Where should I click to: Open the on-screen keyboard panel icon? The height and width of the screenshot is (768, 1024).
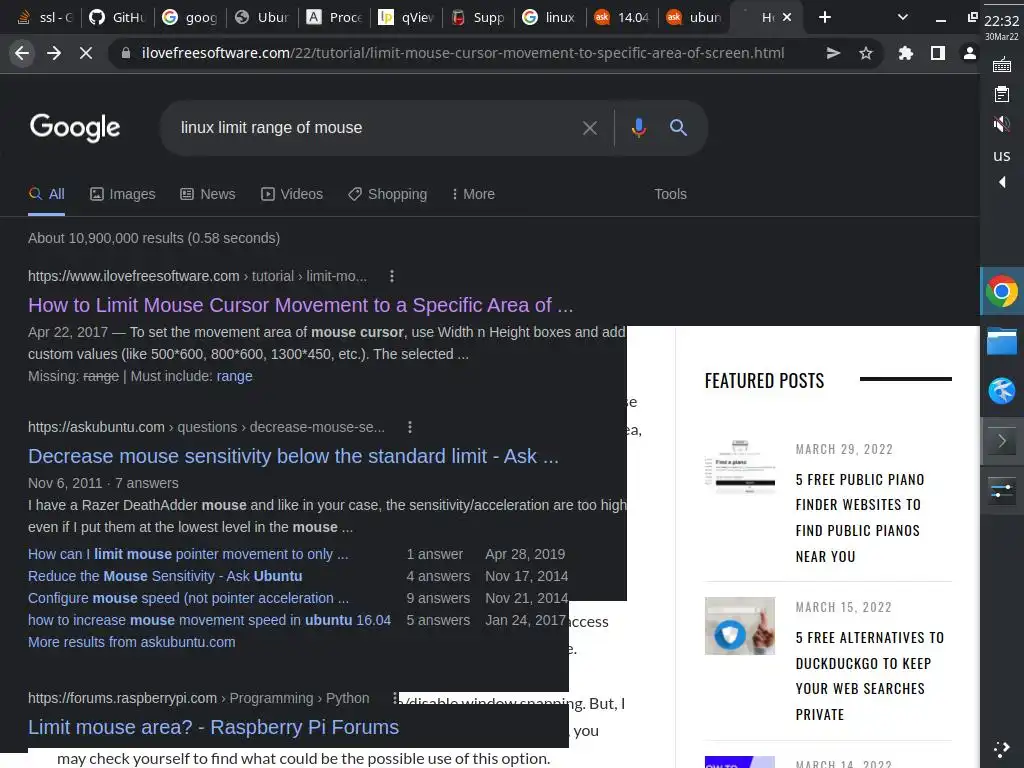pos(1002,65)
